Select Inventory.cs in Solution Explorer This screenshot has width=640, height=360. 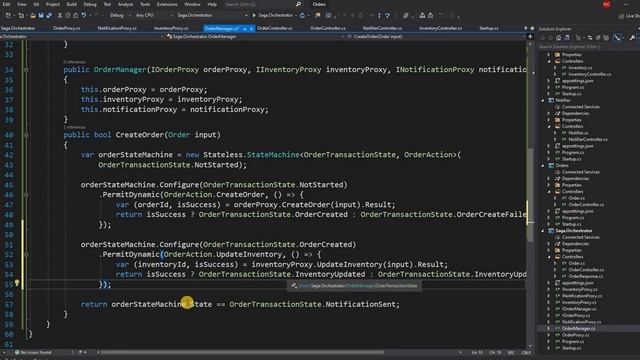(x=580, y=68)
